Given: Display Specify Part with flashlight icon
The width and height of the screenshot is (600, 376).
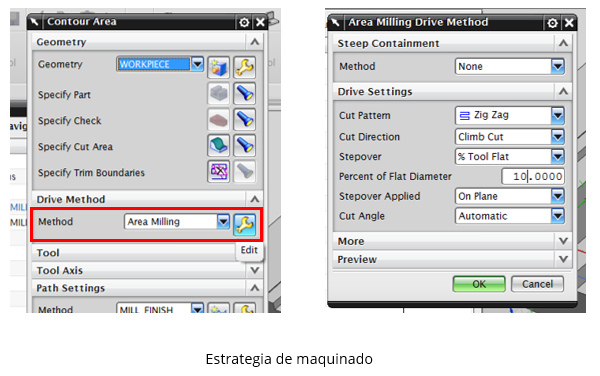Looking at the screenshot, I should click(245, 93).
